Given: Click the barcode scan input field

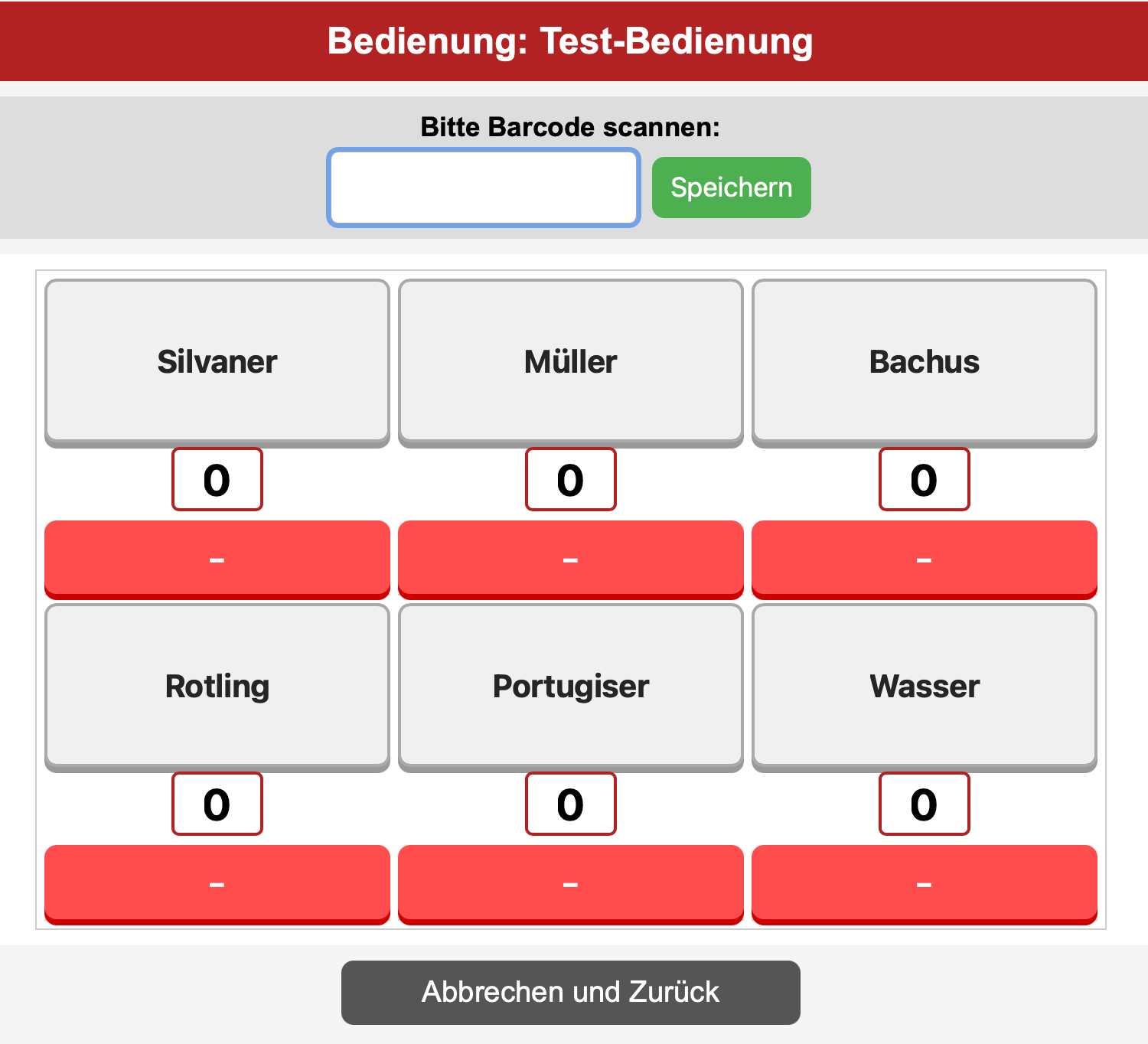Looking at the screenshot, I should click(x=484, y=188).
